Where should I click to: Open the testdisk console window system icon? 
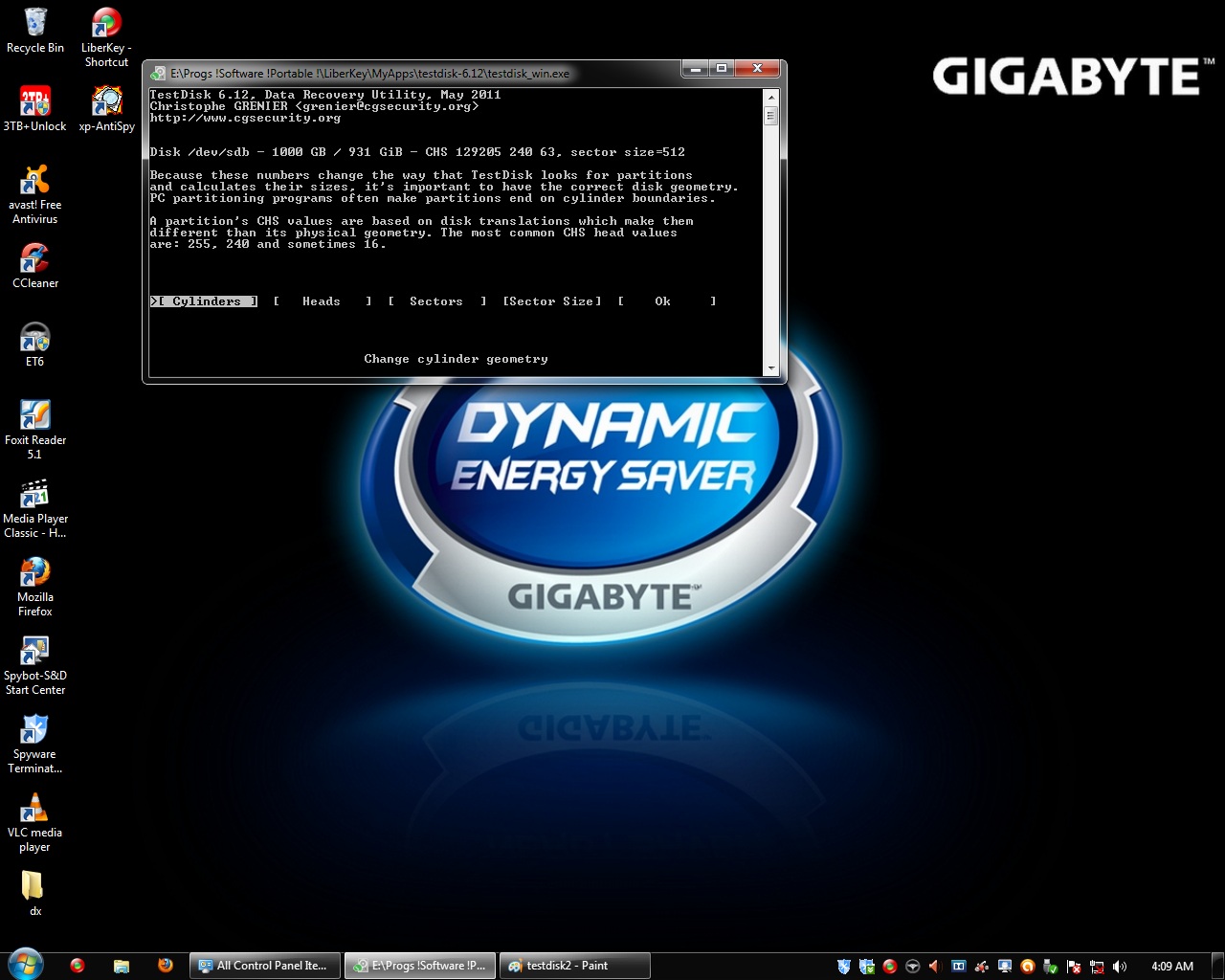[158, 73]
